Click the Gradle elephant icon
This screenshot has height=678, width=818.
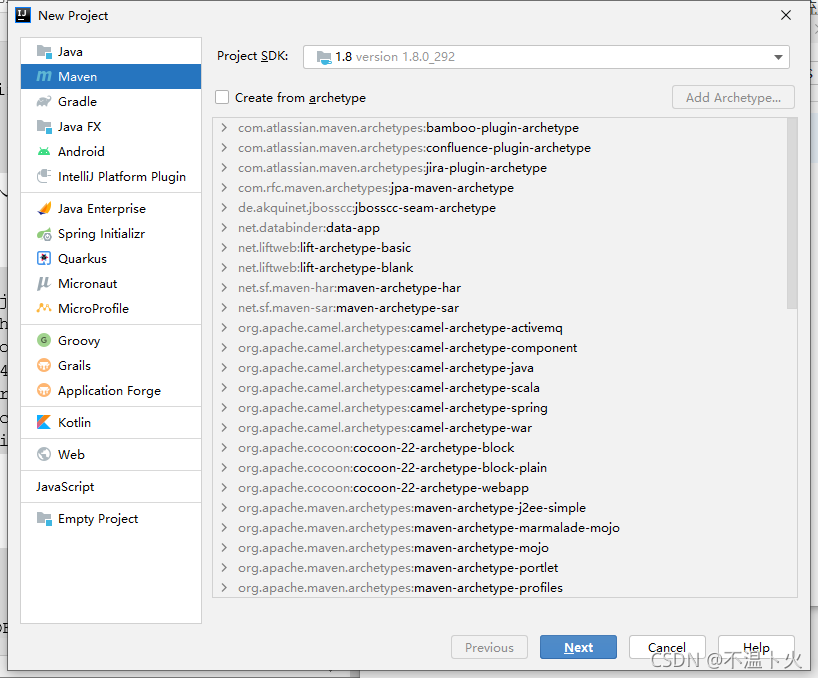tap(44, 102)
